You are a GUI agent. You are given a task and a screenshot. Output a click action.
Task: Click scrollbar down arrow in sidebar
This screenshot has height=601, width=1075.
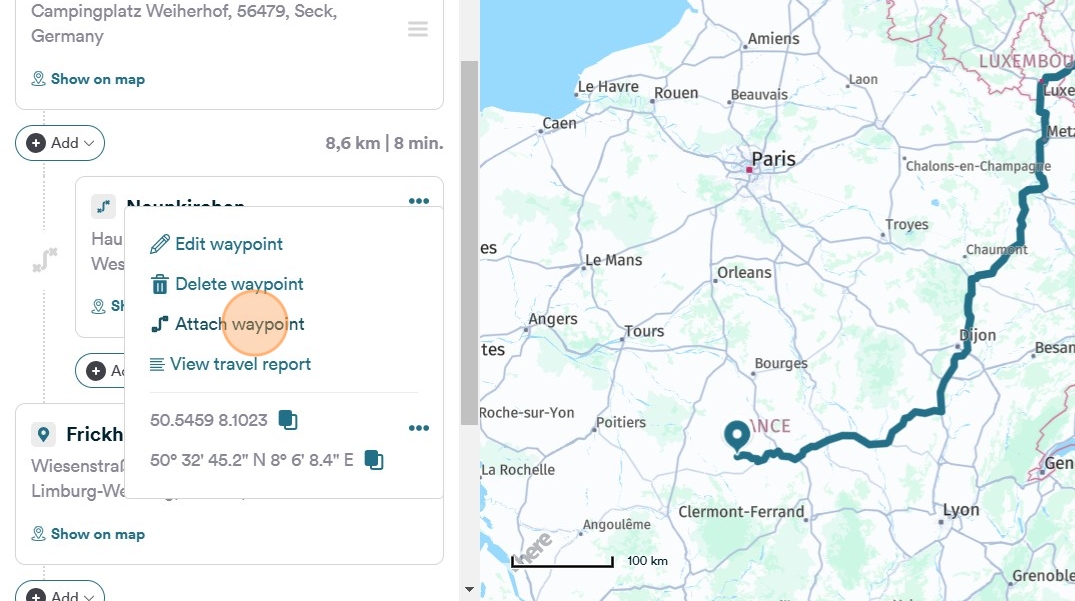coord(468,590)
